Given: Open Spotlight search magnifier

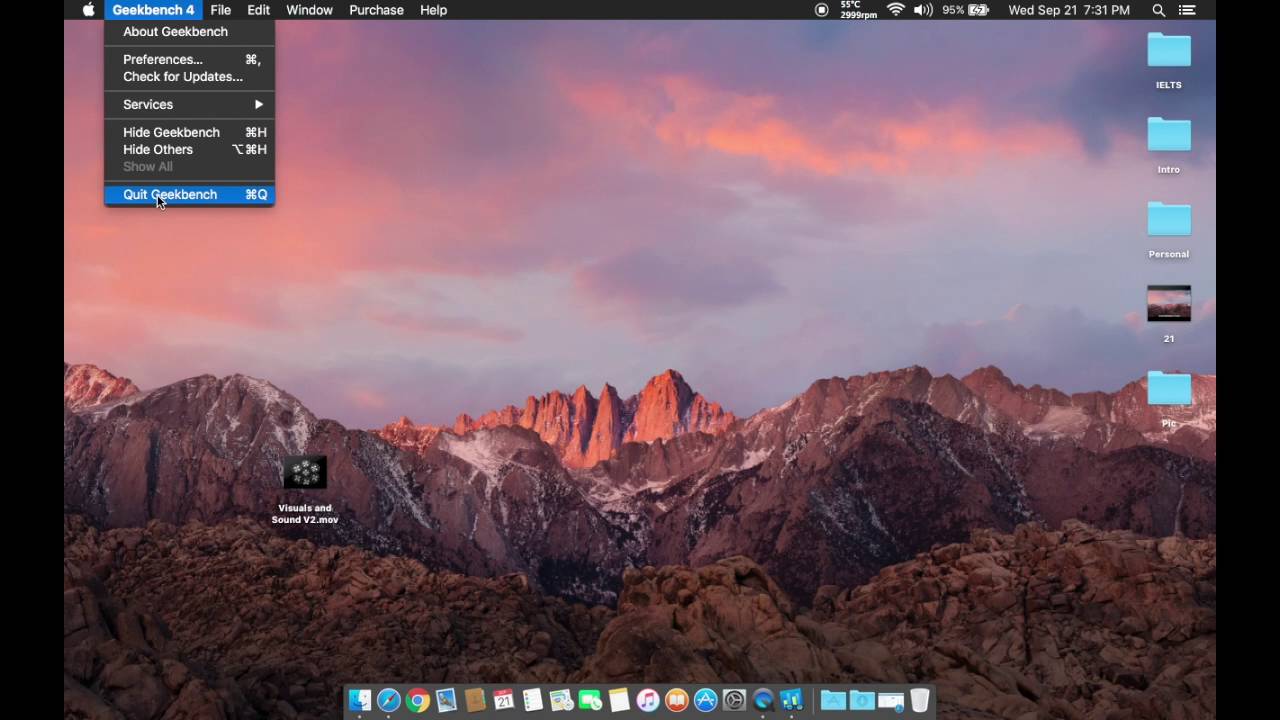Looking at the screenshot, I should 1158,10.
